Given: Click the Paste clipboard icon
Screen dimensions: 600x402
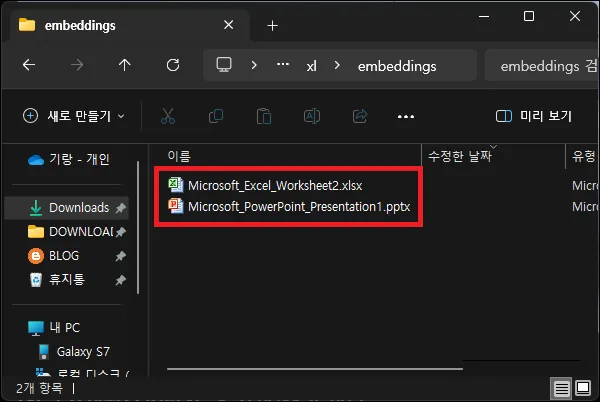Looking at the screenshot, I should coord(264,116).
